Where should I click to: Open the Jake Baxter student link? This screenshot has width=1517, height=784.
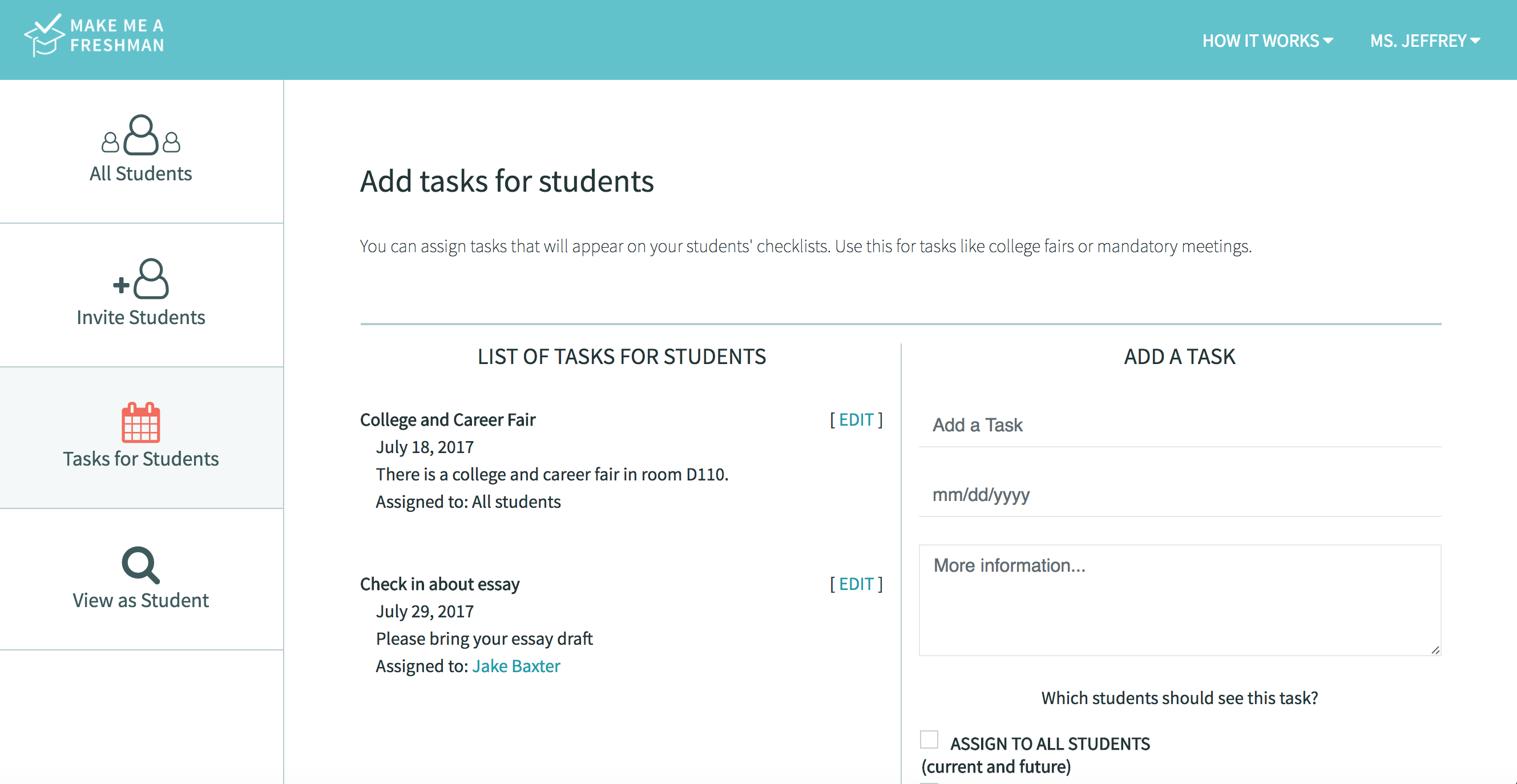pyautogui.click(x=516, y=666)
